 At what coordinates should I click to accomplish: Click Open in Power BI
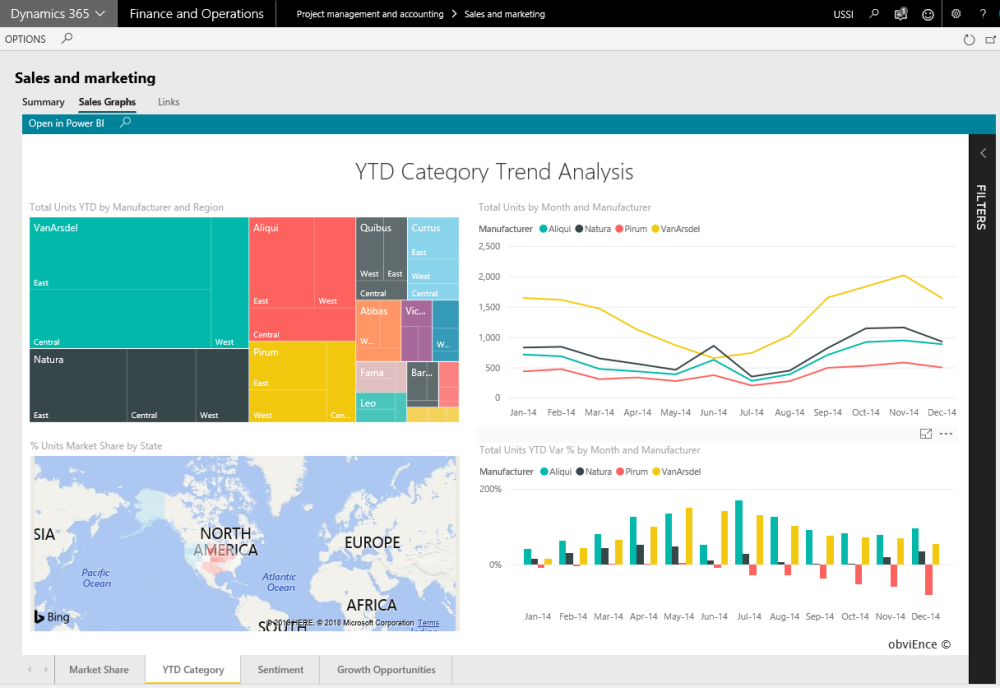coord(66,123)
